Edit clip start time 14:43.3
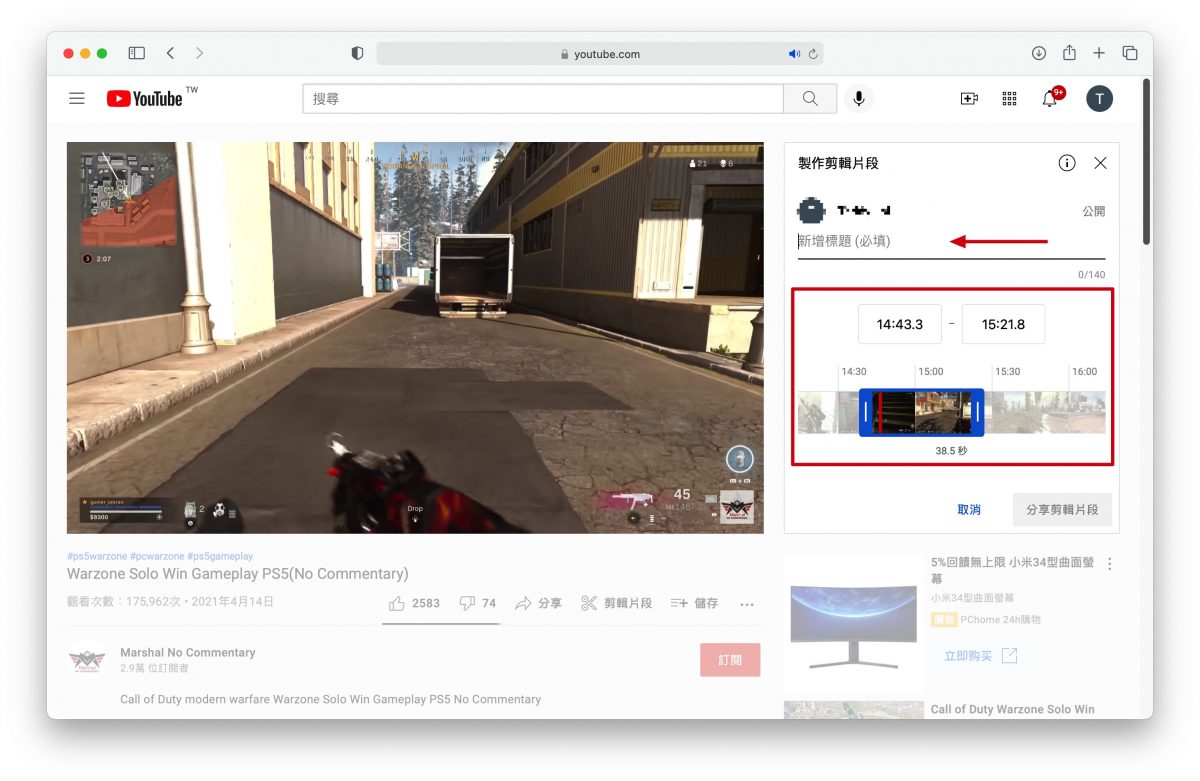This screenshot has width=1200, height=781. pos(900,324)
